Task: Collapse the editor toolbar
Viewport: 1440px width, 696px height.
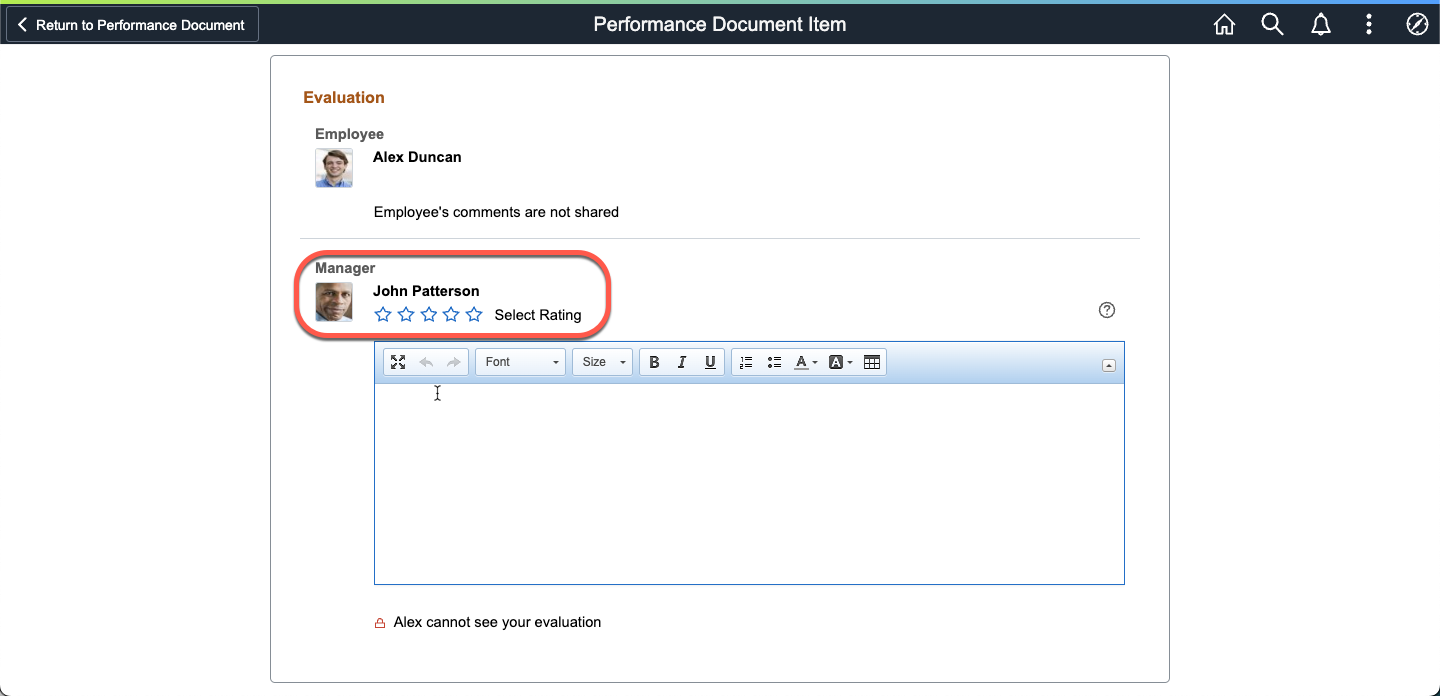Action: pyautogui.click(x=1109, y=365)
